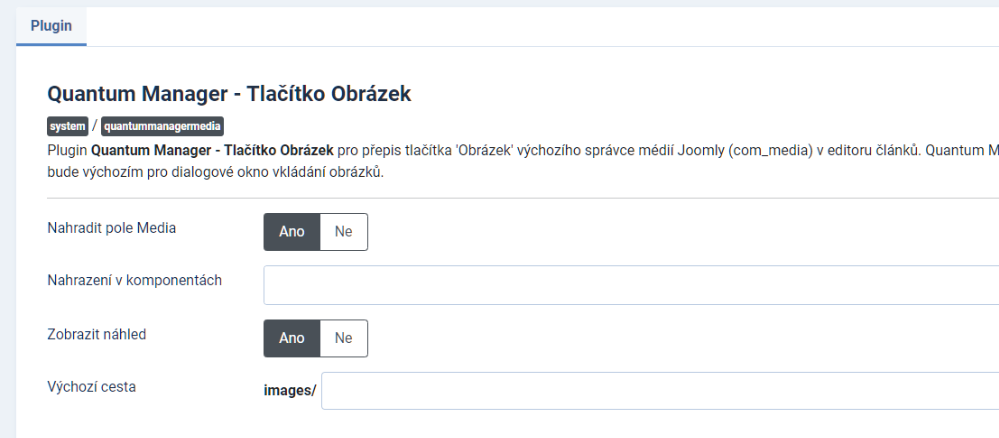Click the Výchozí cesta path input field
The height and width of the screenshot is (438, 999).
(x=660, y=391)
